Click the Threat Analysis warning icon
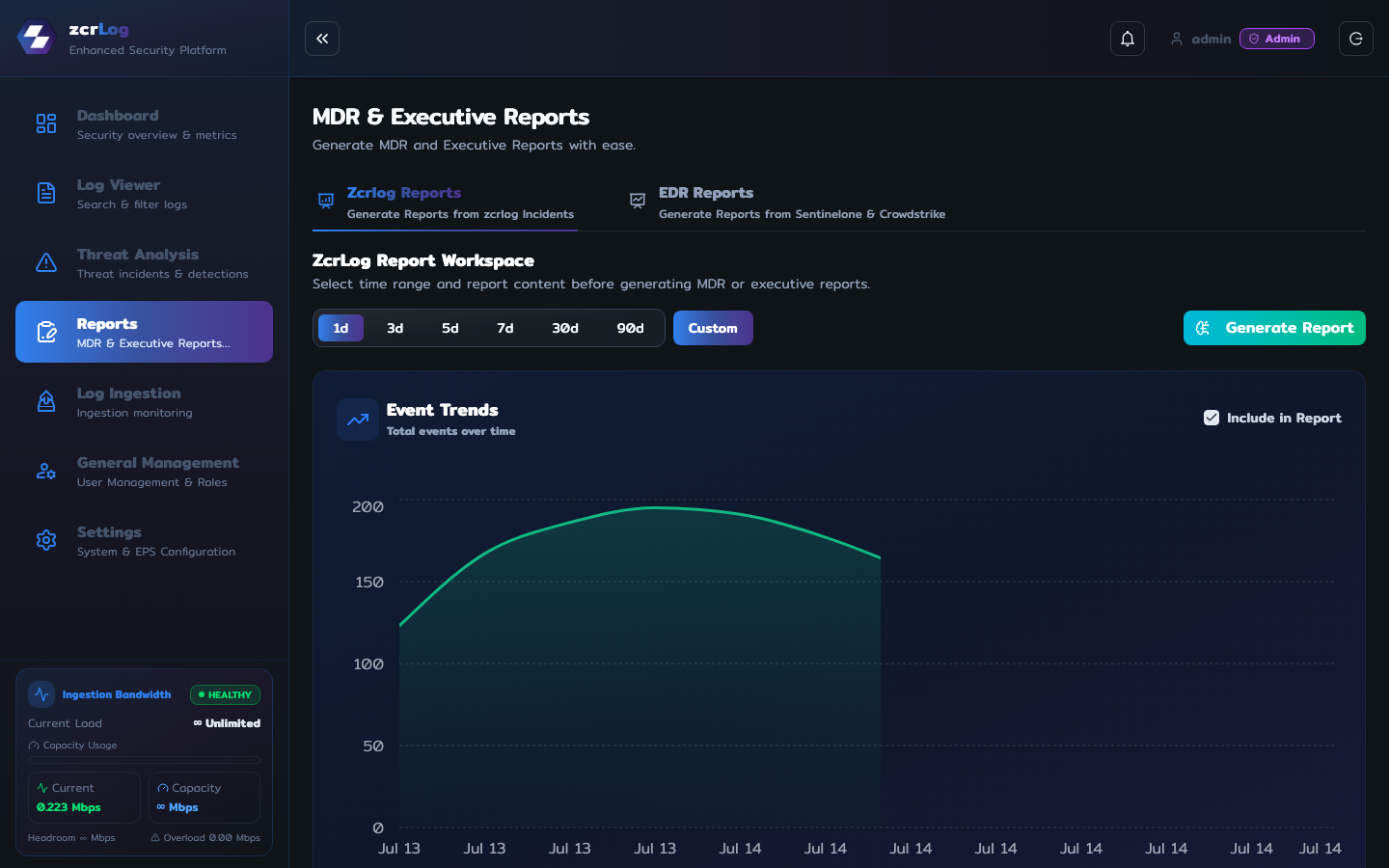This screenshot has width=1389, height=868. [46, 262]
